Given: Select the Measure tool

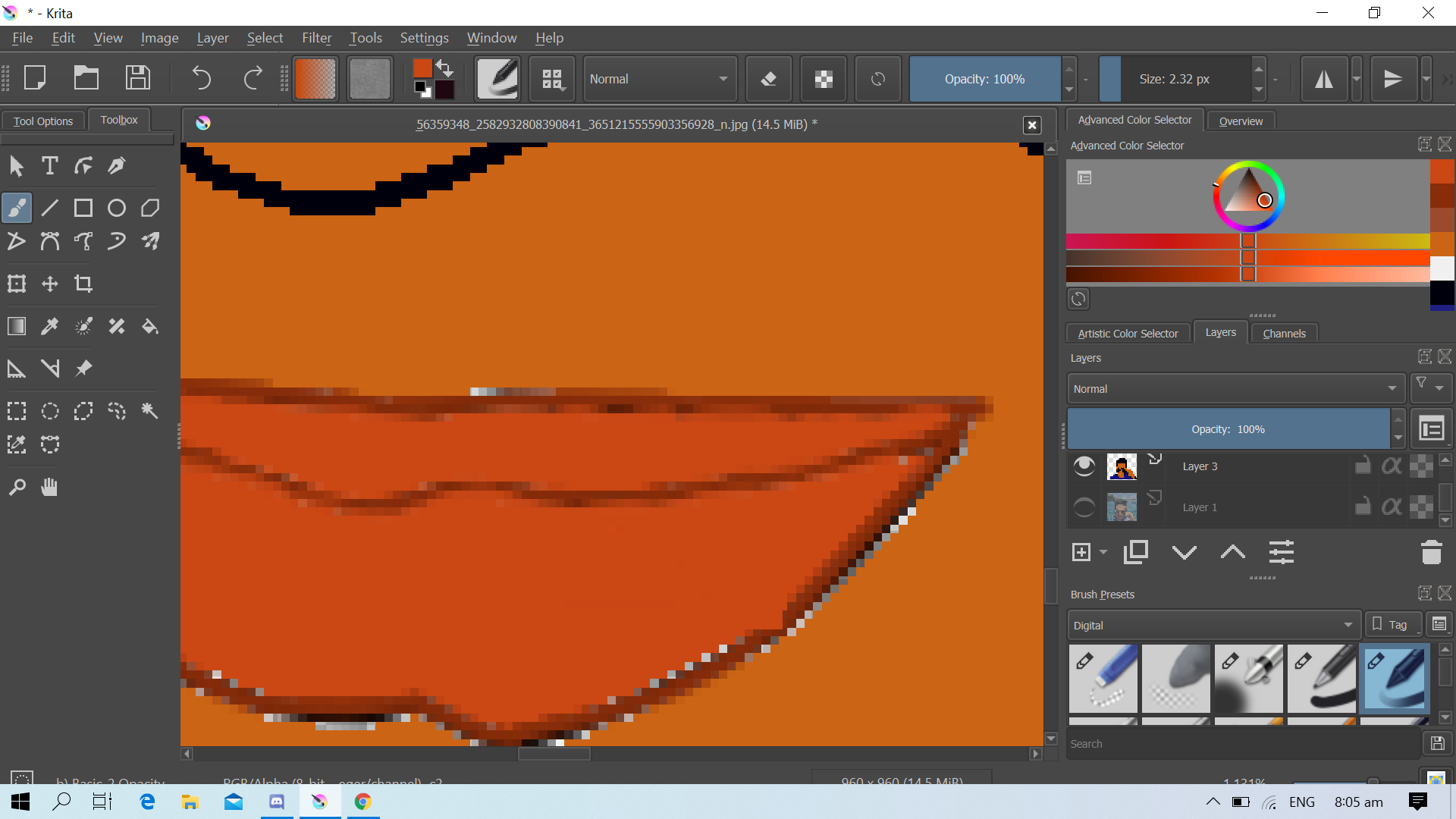Looking at the screenshot, I should pyautogui.click(x=50, y=369).
